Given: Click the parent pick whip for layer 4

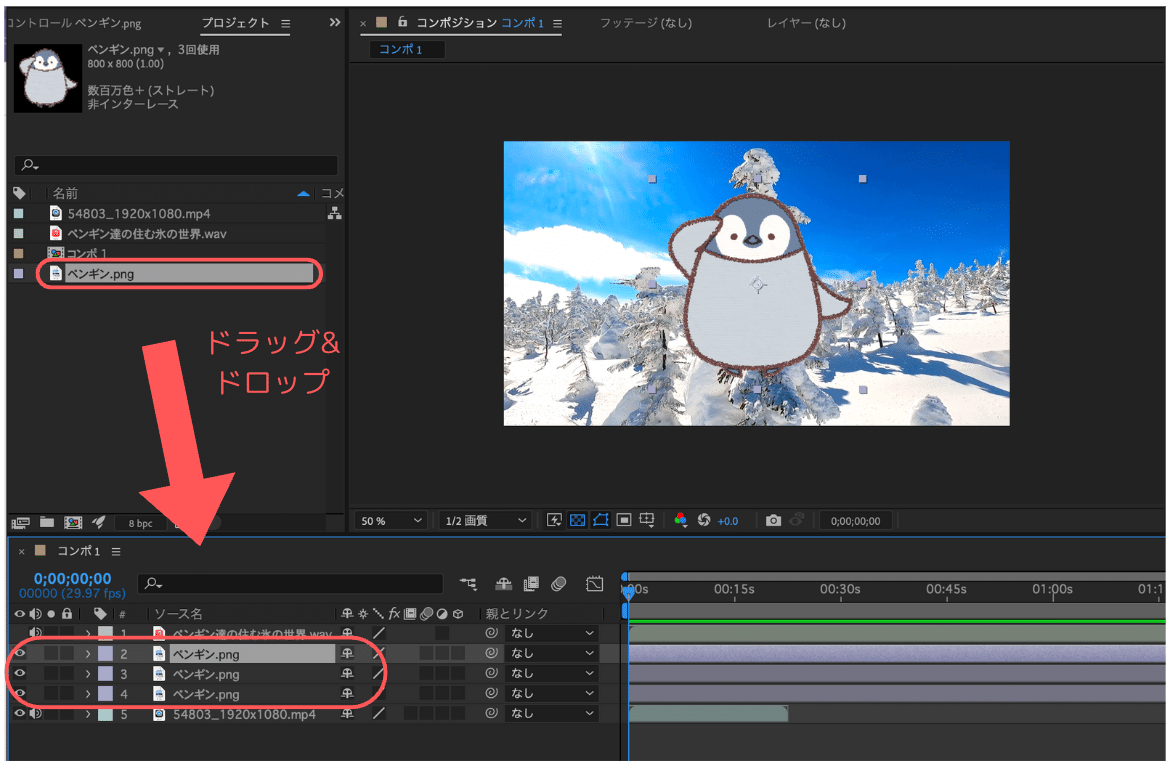Looking at the screenshot, I should [491, 693].
